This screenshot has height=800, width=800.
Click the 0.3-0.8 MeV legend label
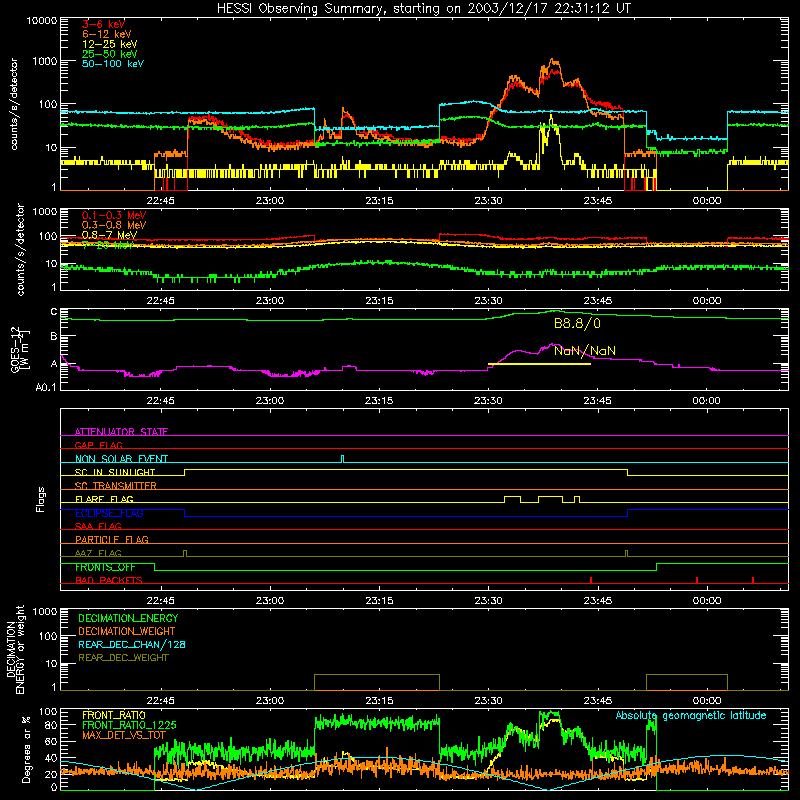coord(114,225)
